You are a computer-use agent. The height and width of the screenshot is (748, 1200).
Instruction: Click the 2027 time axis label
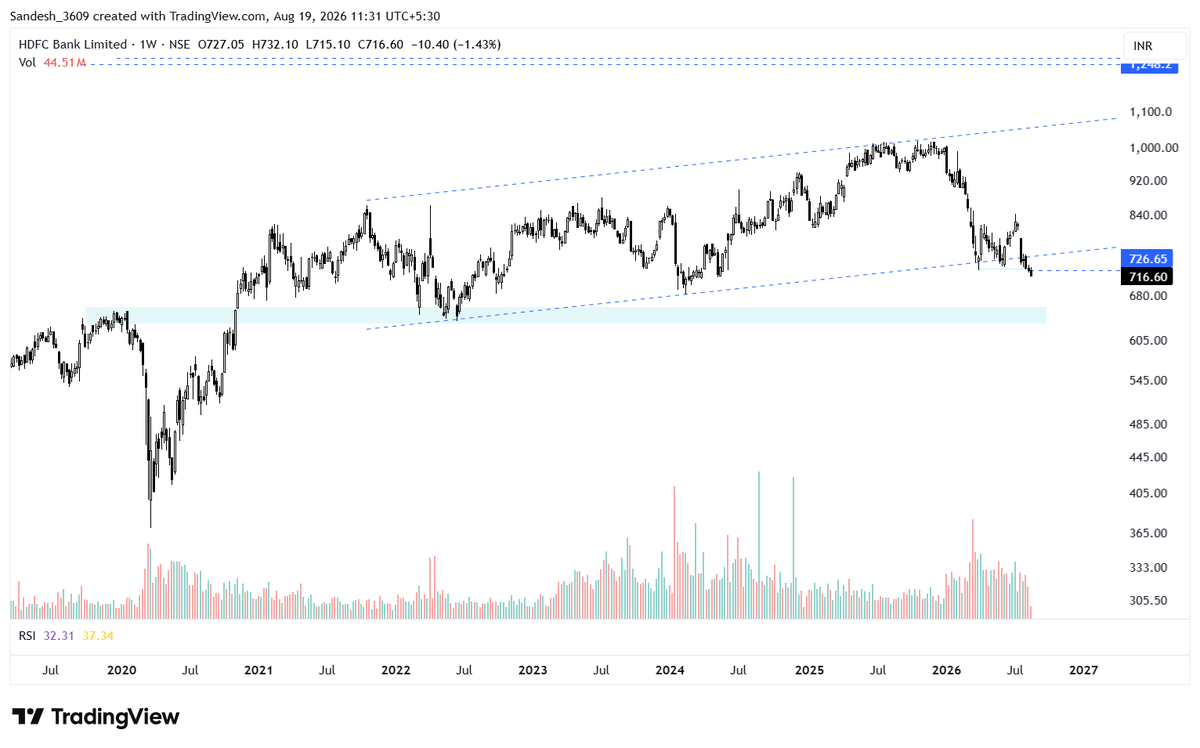pos(1083,670)
